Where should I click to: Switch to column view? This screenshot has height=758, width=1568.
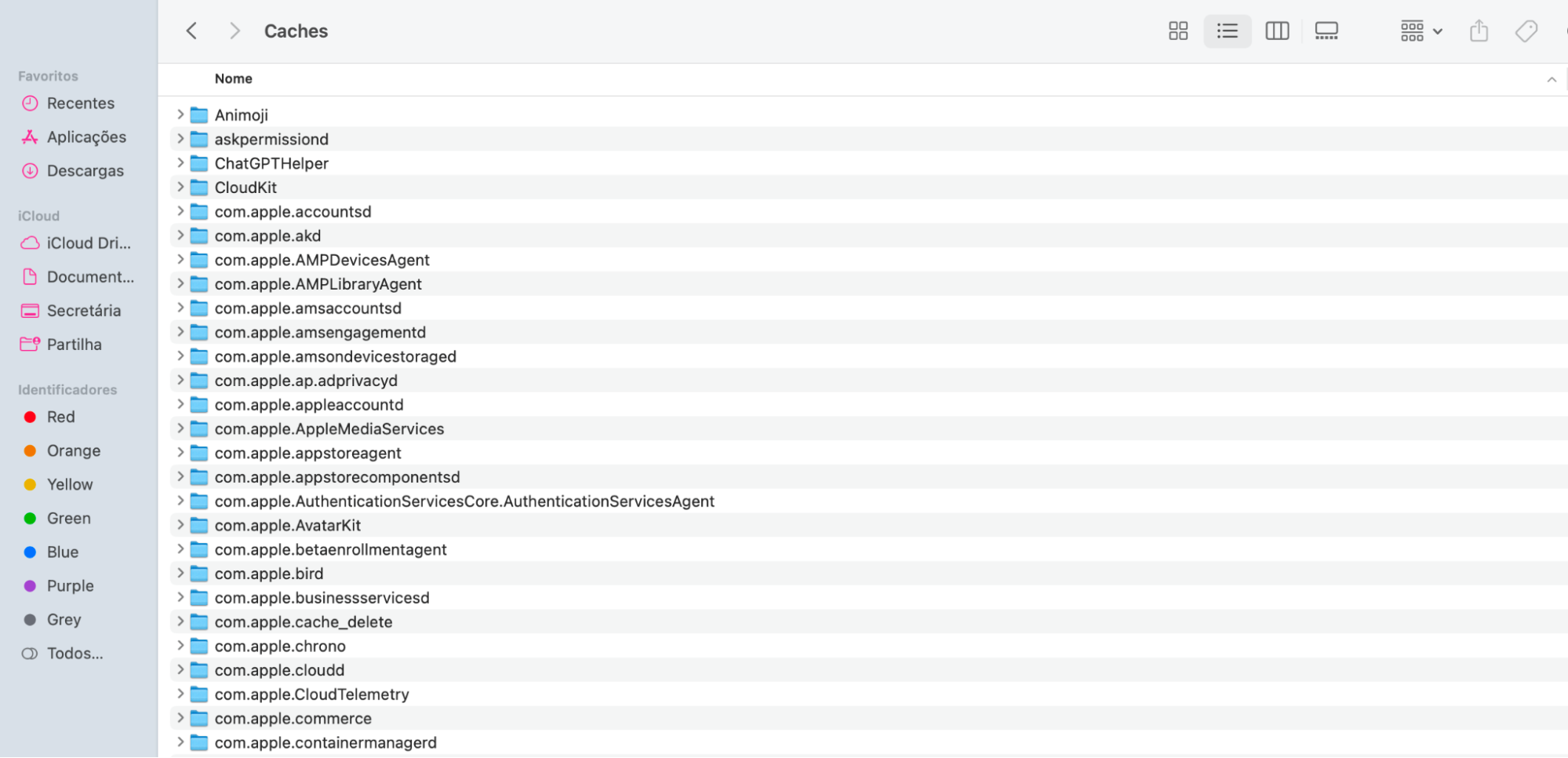pos(1276,31)
